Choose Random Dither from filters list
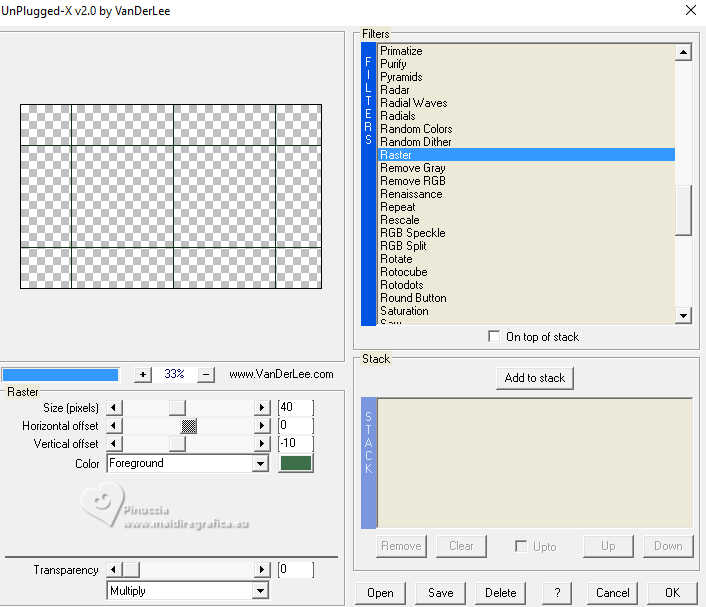This screenshot has height=607, width=706. click(x=415, y=142)
